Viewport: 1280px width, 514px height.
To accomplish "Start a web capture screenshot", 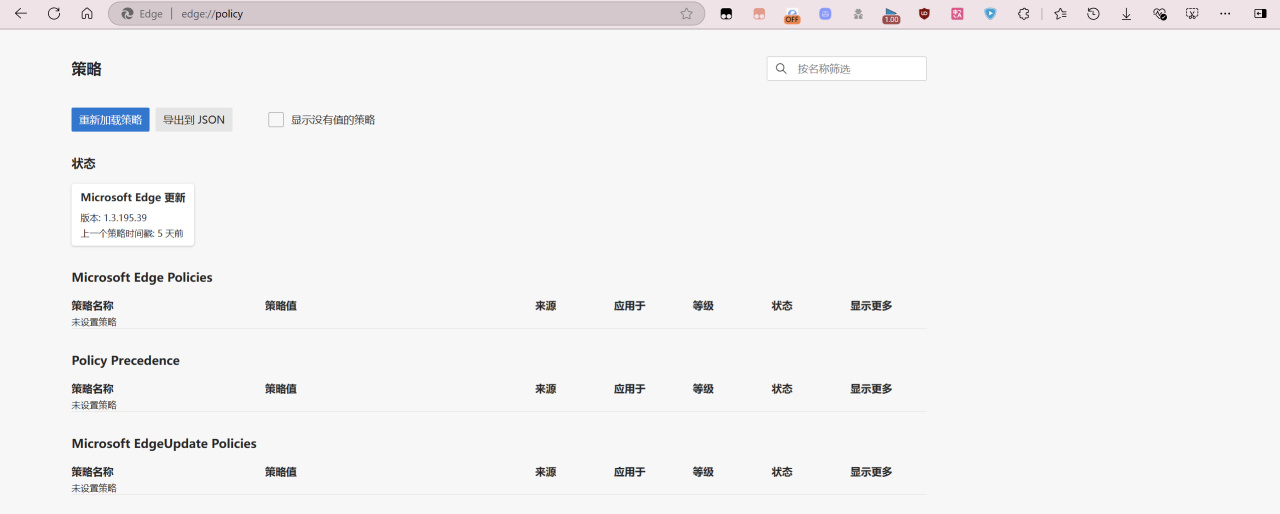I will (1192, 14).
